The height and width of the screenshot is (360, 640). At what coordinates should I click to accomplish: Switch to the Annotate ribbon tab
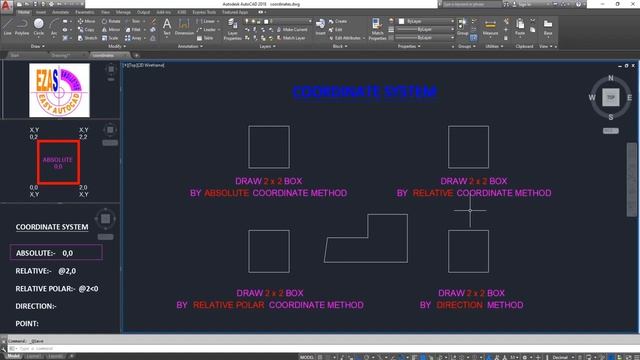[60, 12]
